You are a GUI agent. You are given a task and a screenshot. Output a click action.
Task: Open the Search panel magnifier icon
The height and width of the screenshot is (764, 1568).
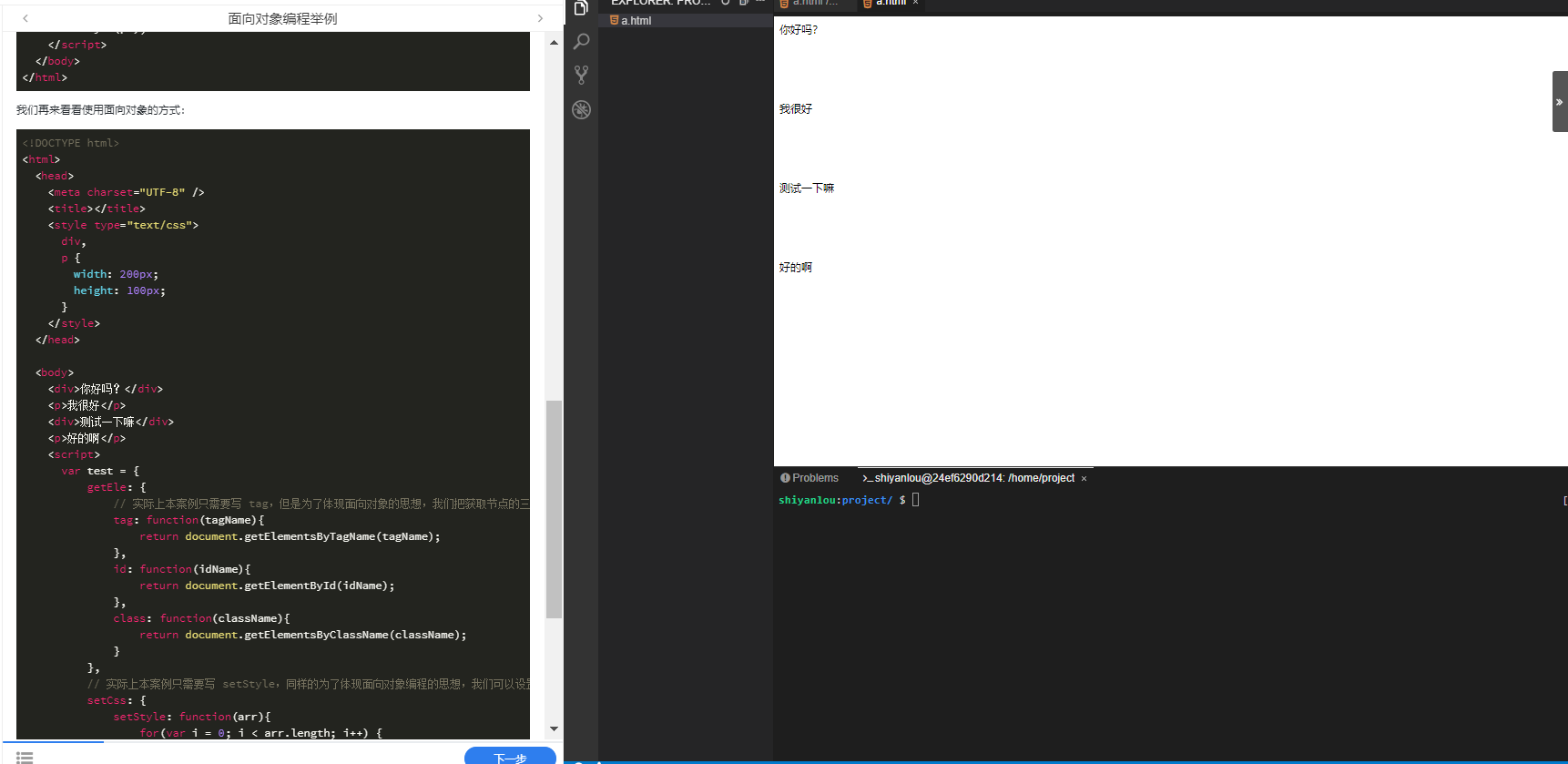pos(581,42)
